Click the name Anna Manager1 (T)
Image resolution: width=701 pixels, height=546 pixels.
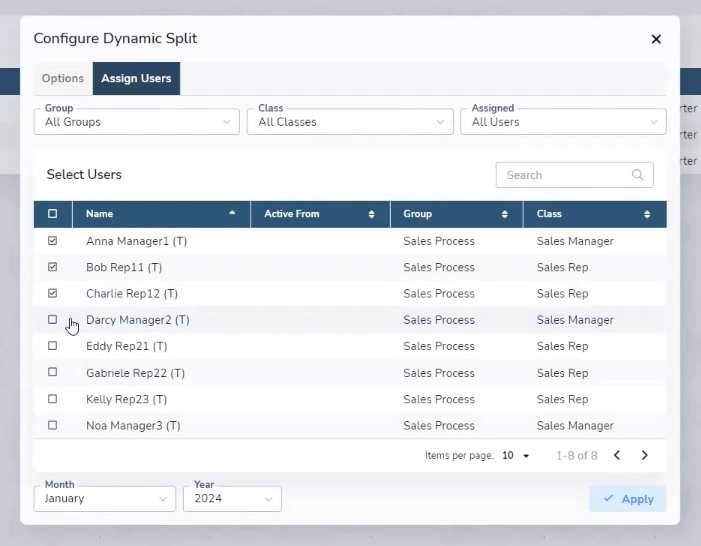[x=136, y=241]
